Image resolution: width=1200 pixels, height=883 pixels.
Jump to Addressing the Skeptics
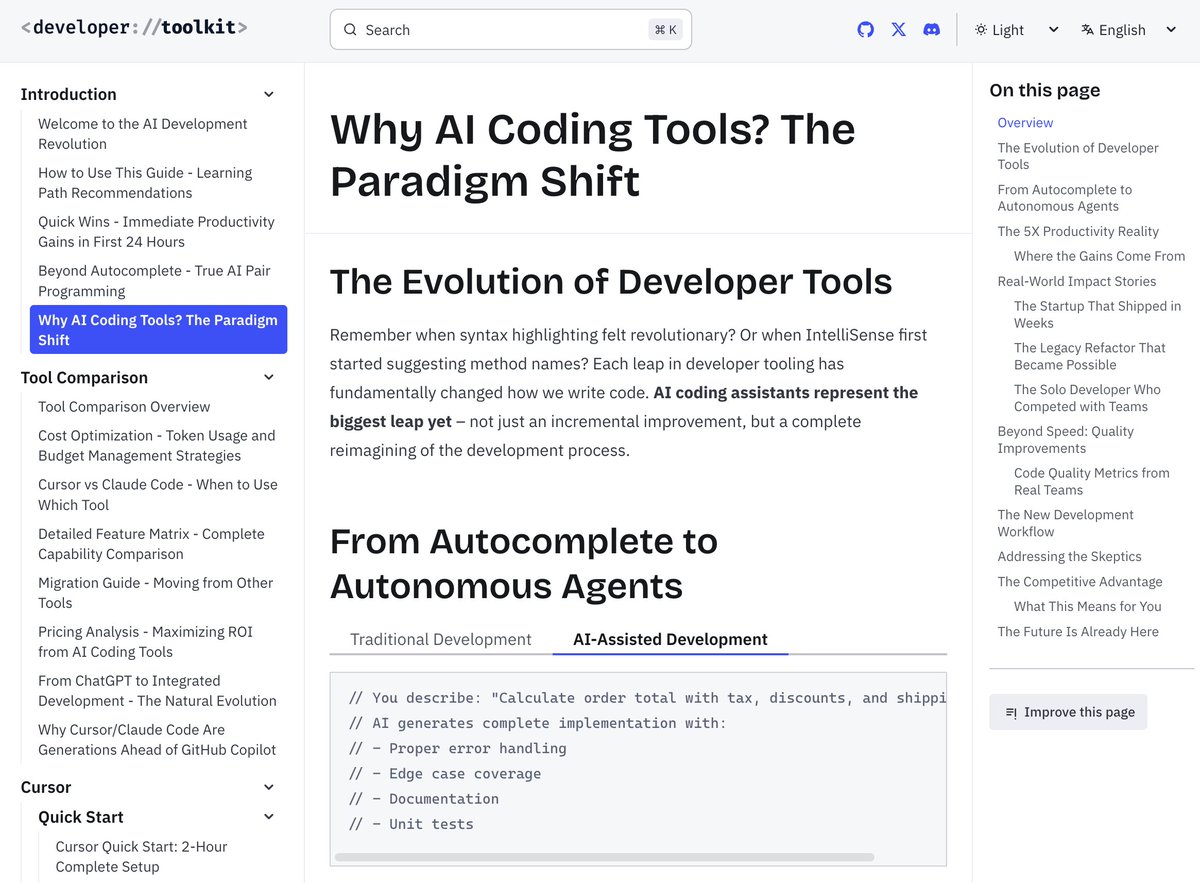click(x=1069, y=557)
